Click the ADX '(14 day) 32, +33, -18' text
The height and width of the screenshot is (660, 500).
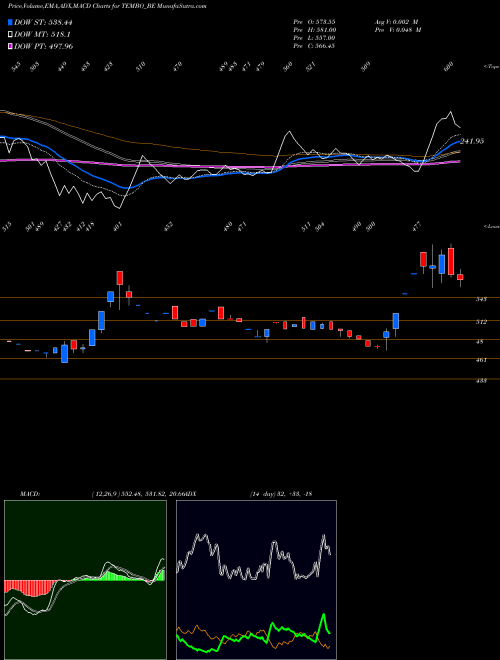pyautogui.click(x=281, y=494)
